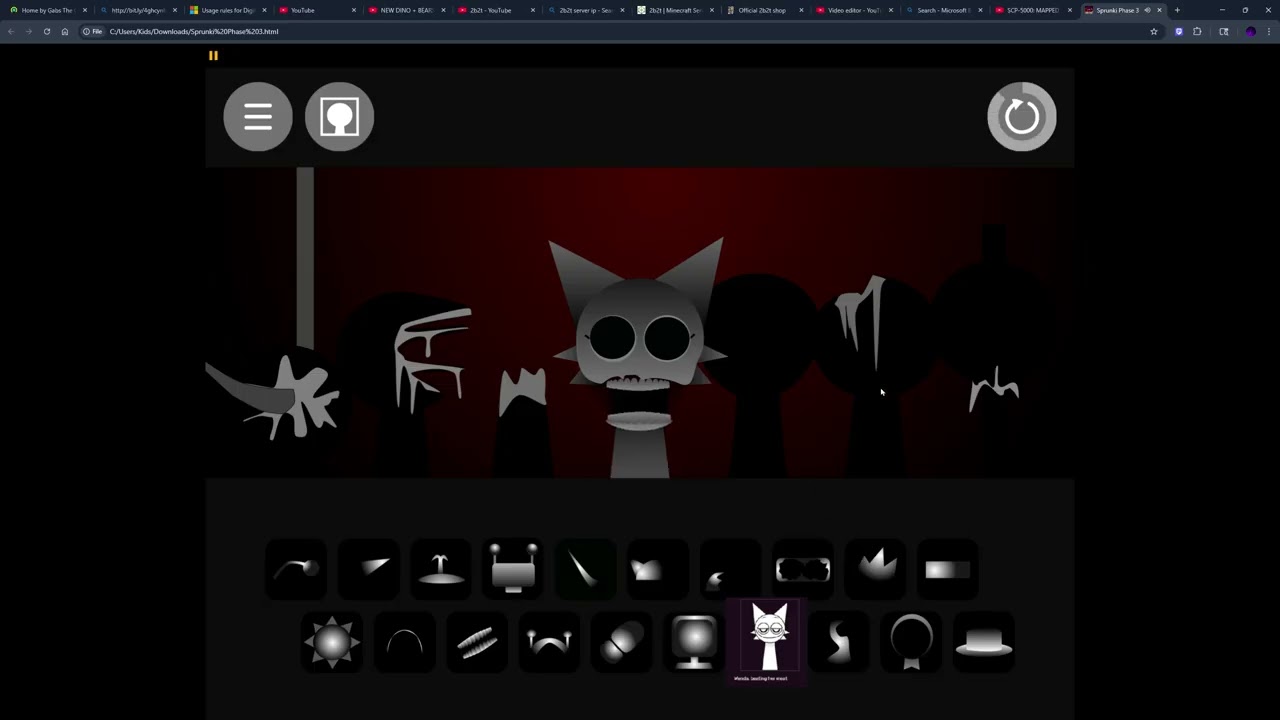
Task: Go to the browser home page
Action: [x=65, y=31]
